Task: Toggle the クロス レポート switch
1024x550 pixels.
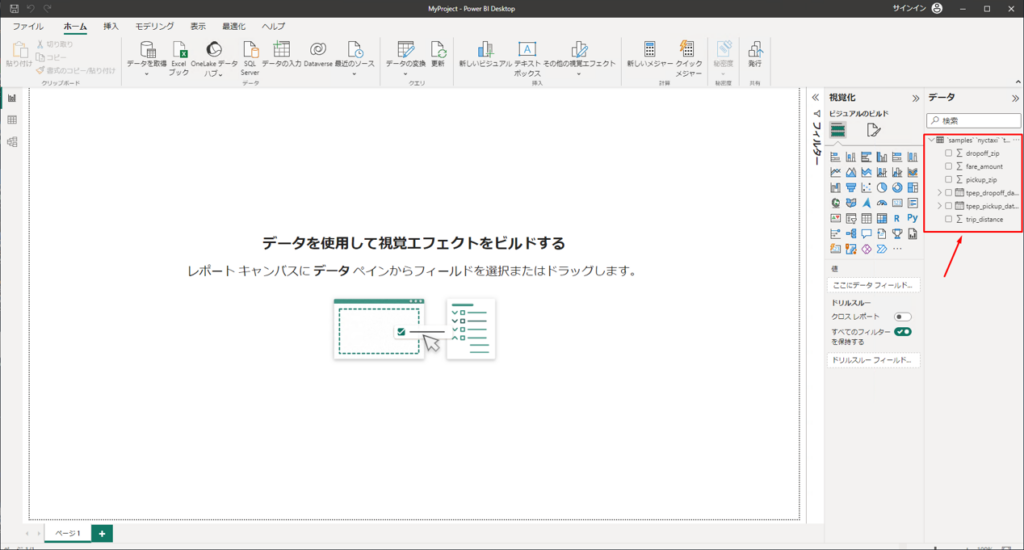Action: [x=902, y=316]
